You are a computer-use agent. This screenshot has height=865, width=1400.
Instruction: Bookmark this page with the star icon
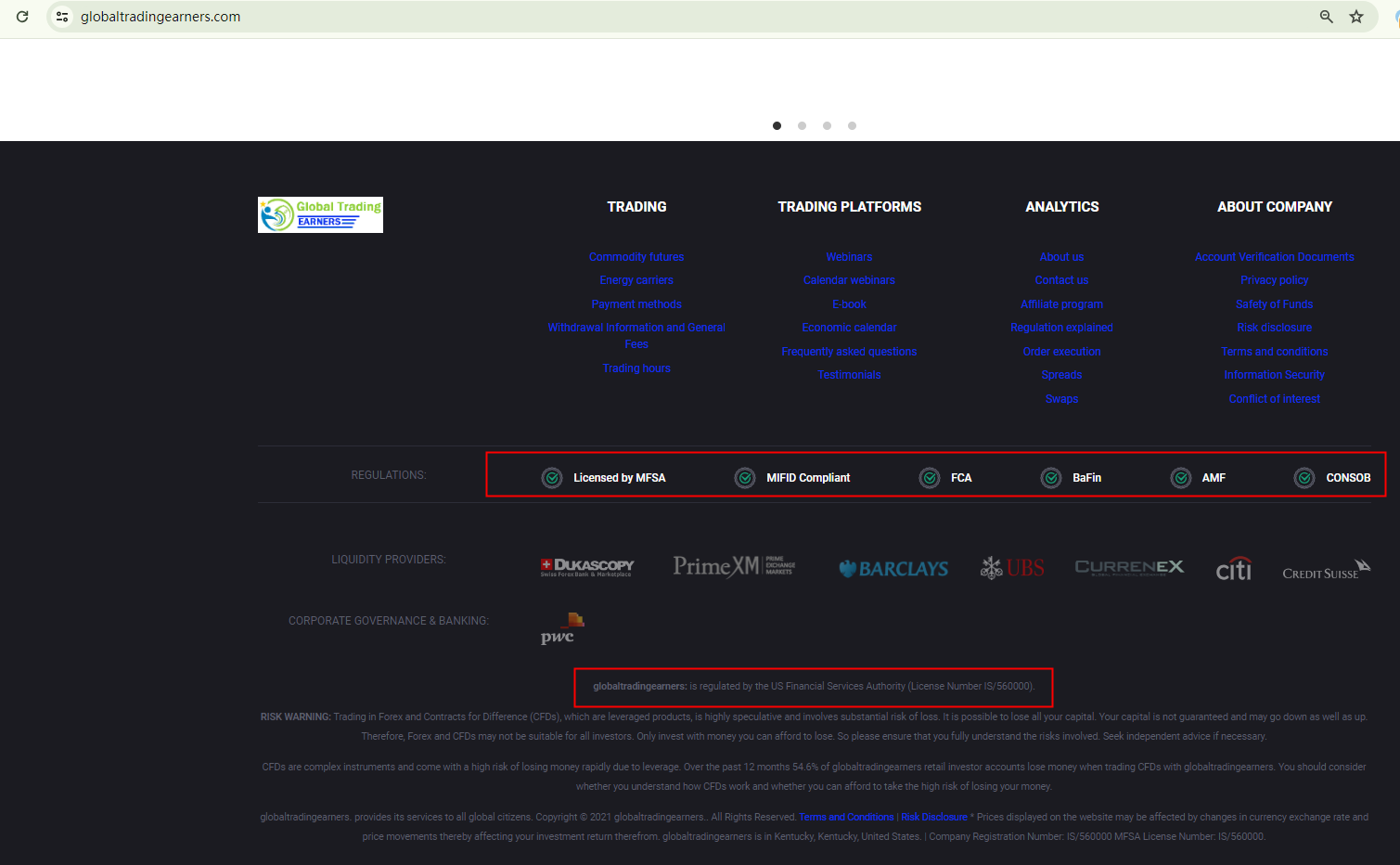pyautogui.click(x=1356, y=17)
